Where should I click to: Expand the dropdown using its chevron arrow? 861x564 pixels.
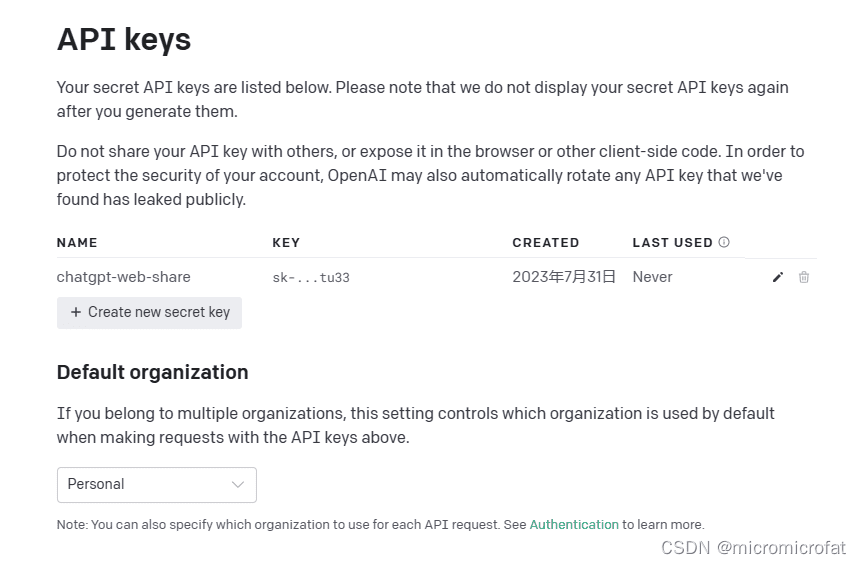(238, 484)
